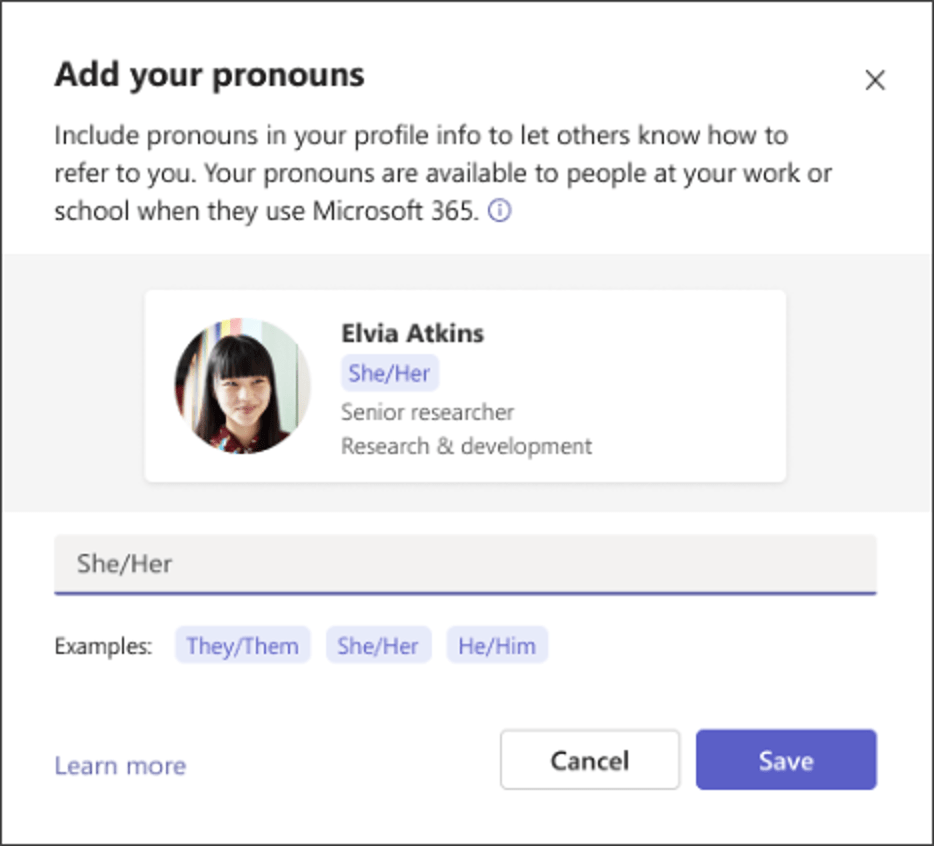Click the Examples label
Viewport: 934px width, 846px height.
click(x=103, y=646)
